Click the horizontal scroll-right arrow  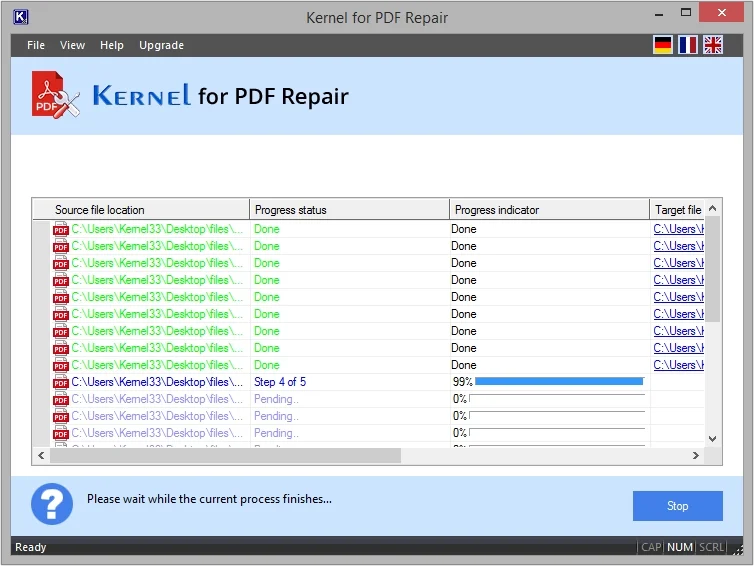click(x=695, y=455)
